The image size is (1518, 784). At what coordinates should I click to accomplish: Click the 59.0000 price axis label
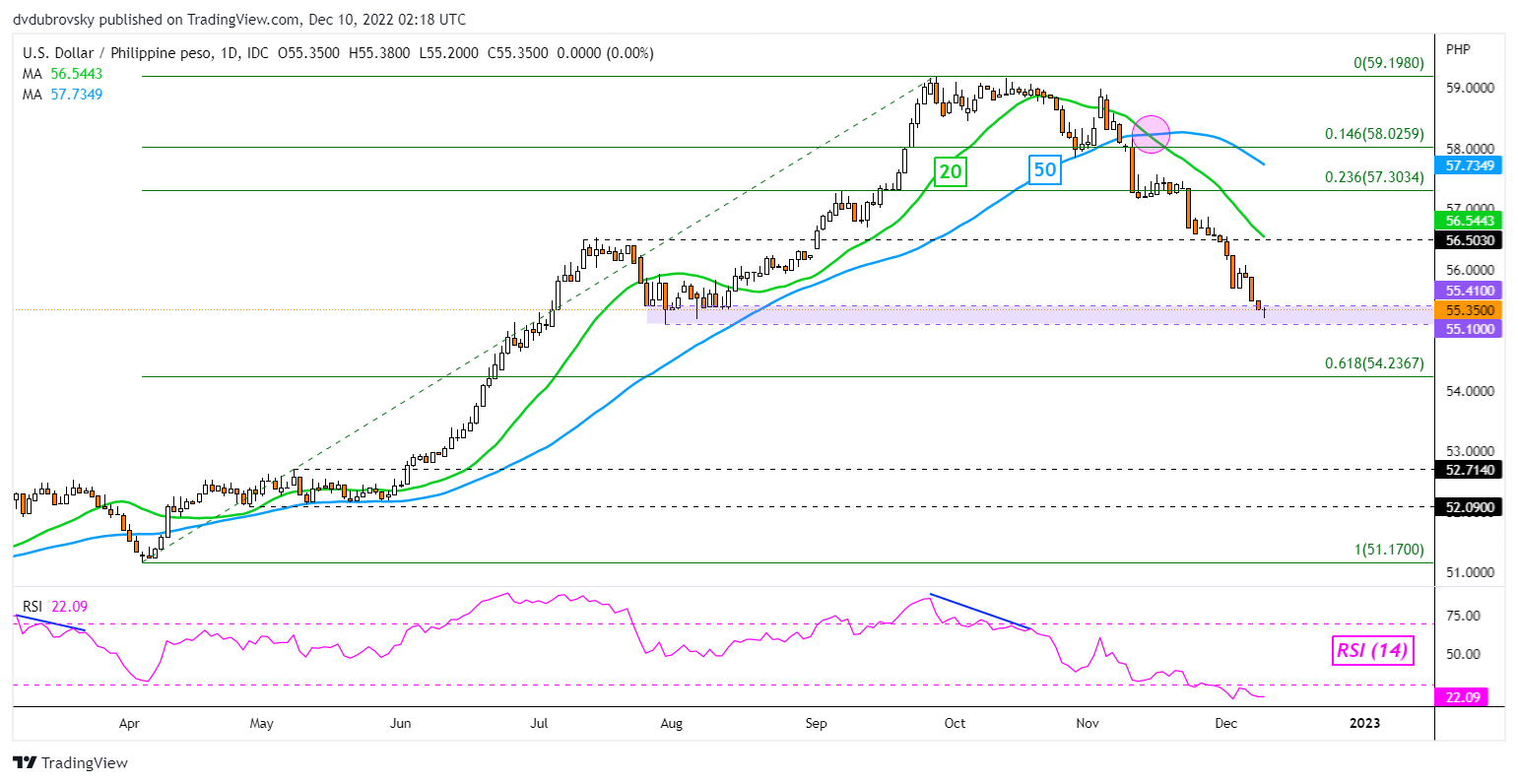(x=1472, y=88)
